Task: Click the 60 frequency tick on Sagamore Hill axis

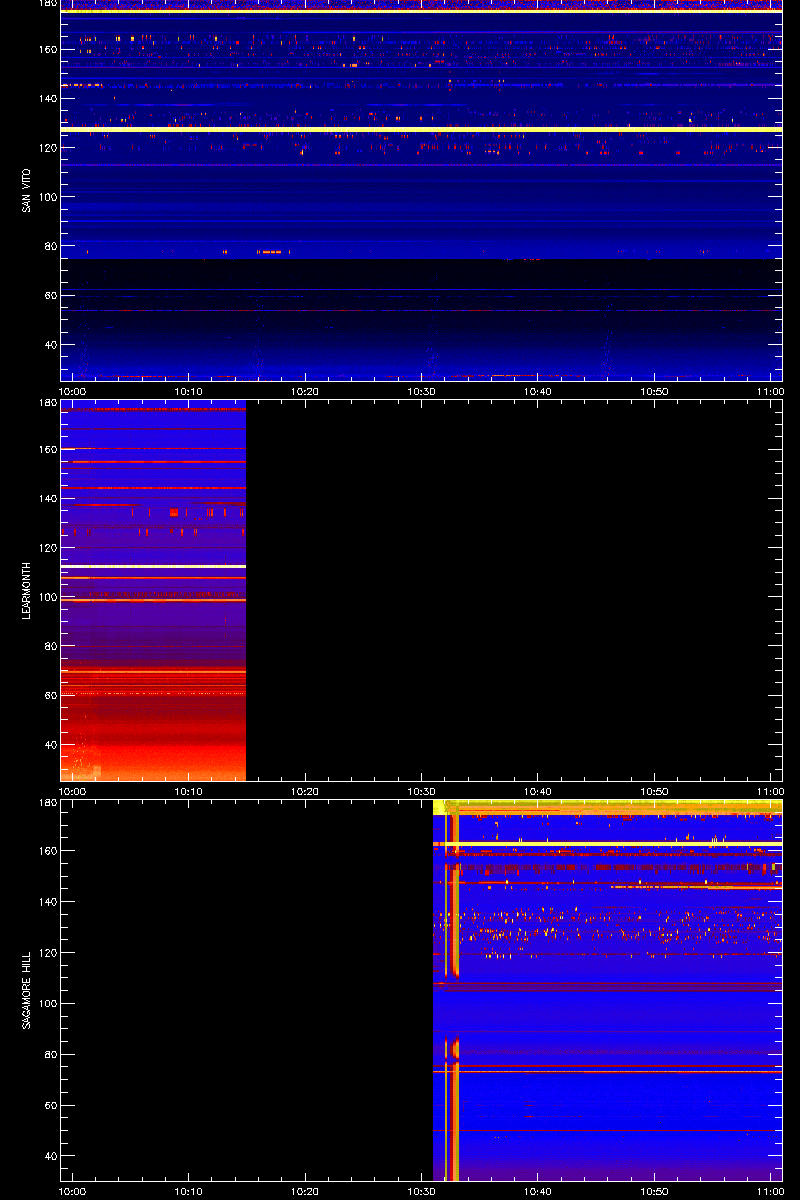Action: pos(50,1105)
